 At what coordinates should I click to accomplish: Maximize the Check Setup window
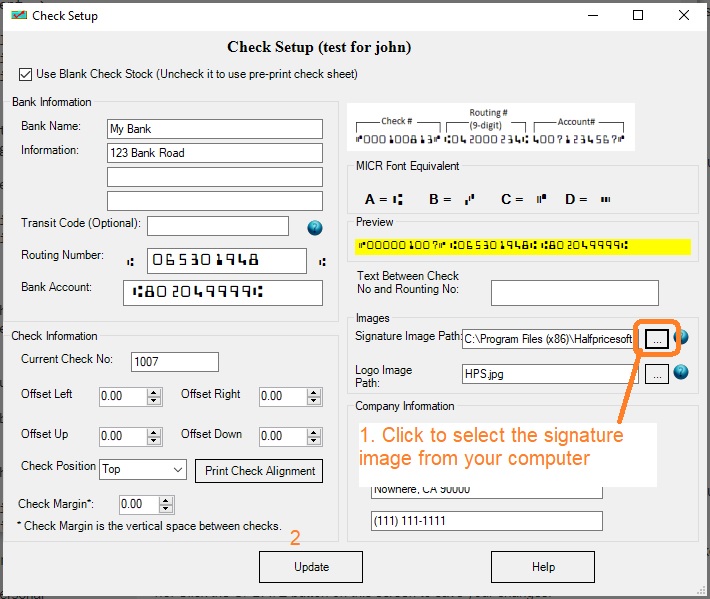[638, 15]
